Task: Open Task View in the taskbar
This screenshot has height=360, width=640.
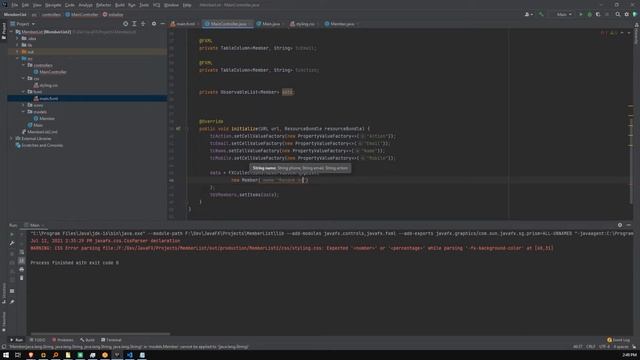Action: tap(18, 355)
